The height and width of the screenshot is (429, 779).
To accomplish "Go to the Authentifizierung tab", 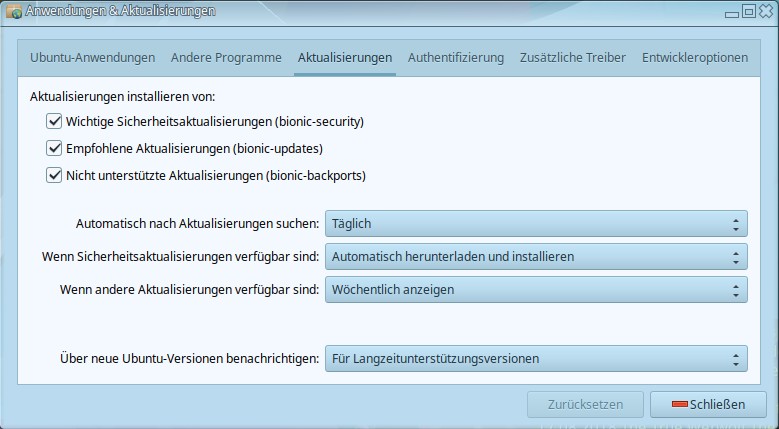I will tap(456, 58).
